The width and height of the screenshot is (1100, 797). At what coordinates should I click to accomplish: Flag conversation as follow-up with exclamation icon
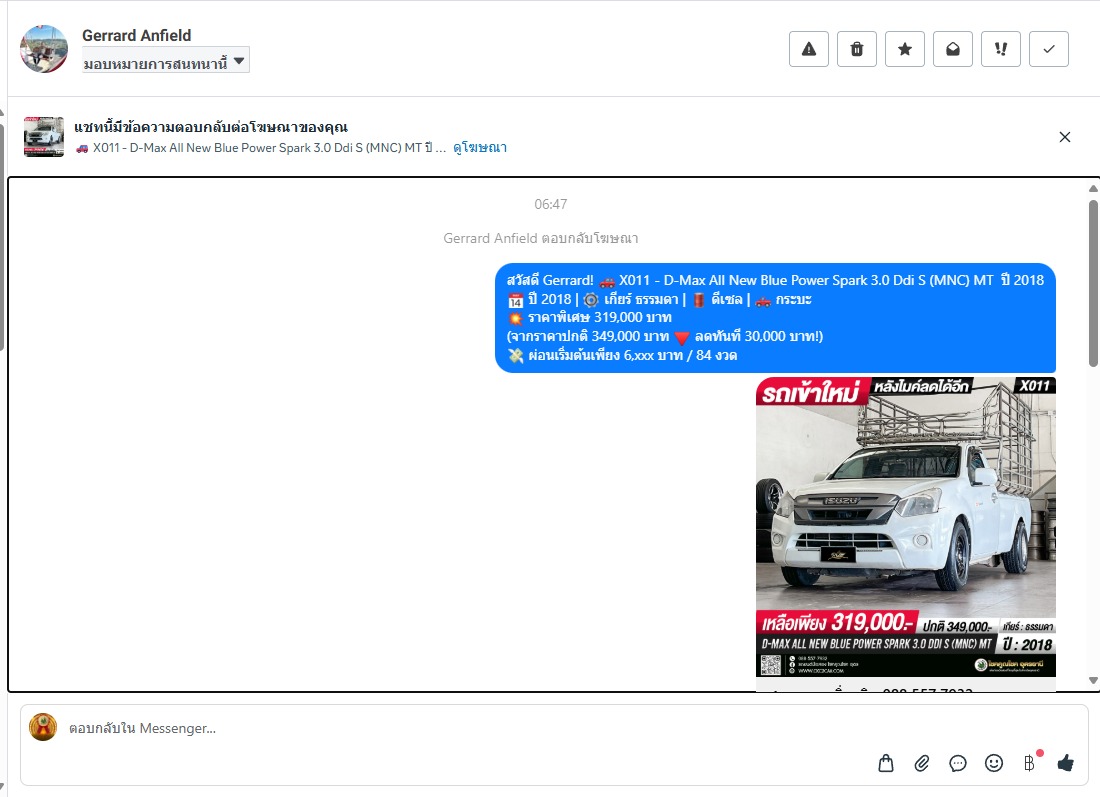(x=1001, y=49)
